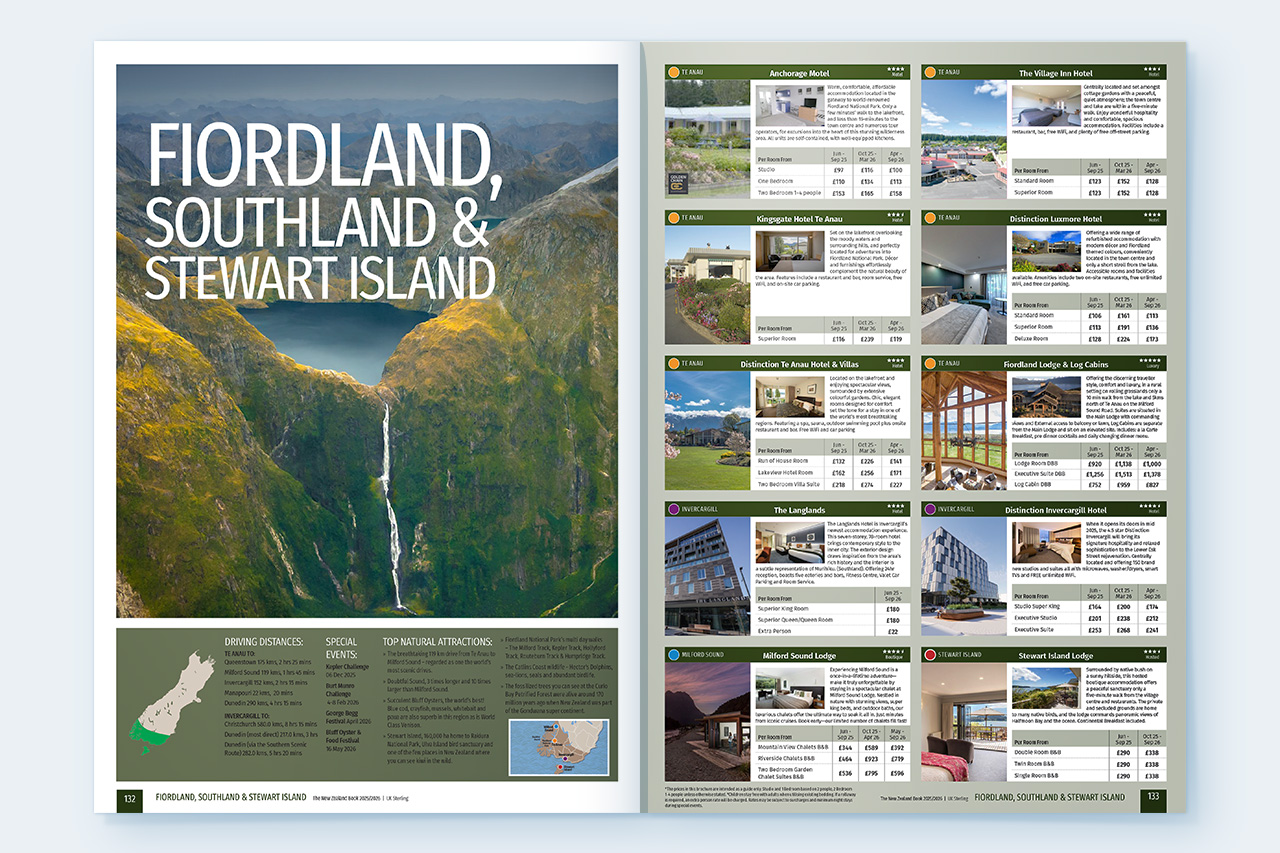Select The Langlands building exterior photo
Image resolution: width=1280 pixels, height=853 pixels.
point(707,575)
